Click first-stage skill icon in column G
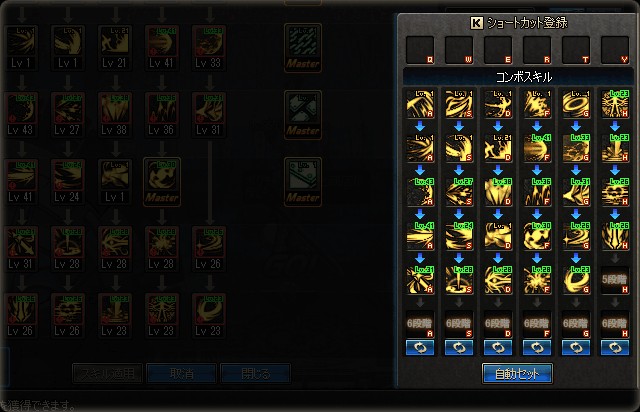The image size is (640, 412). tap(576, 104)
